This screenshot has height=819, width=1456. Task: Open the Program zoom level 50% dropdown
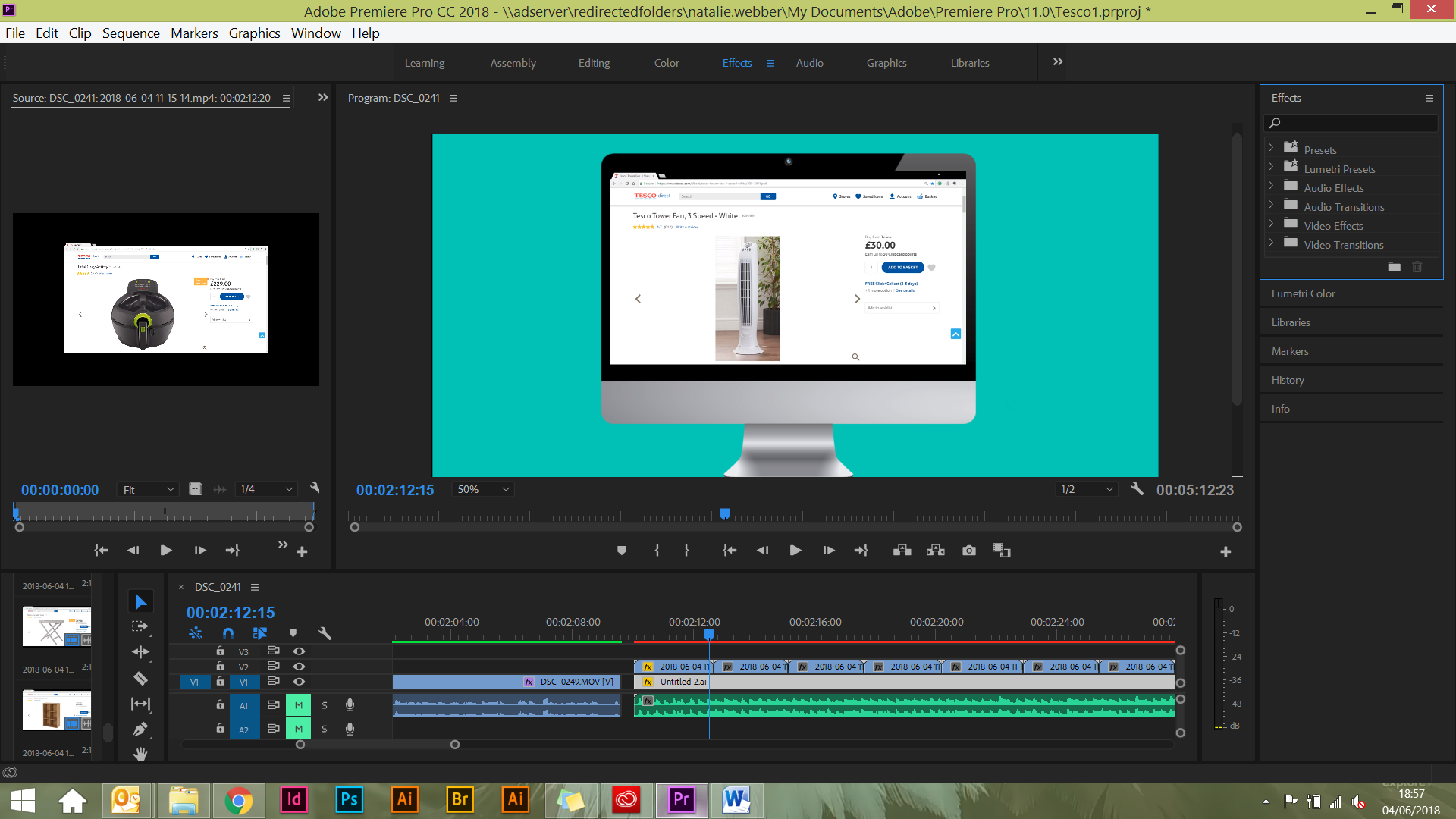pos(483,489)
